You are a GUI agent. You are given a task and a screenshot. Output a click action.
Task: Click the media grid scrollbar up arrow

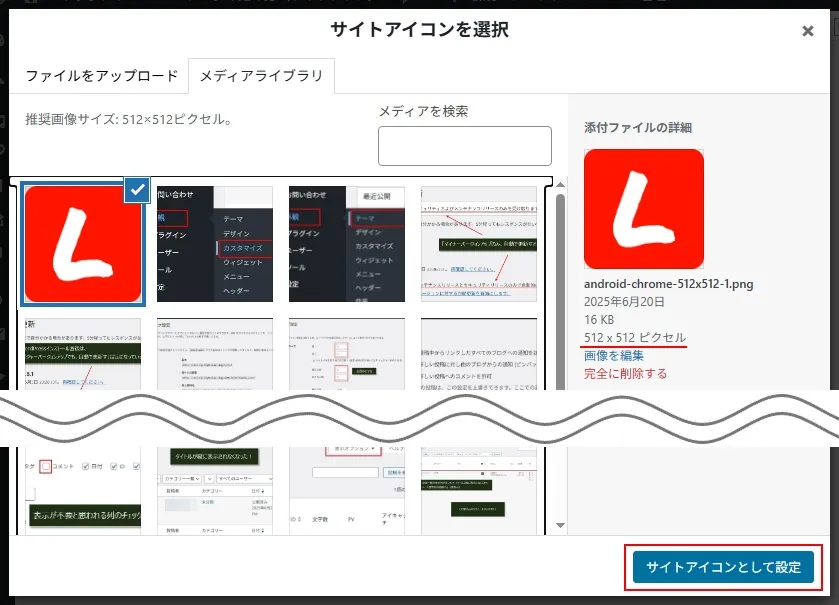[x=560, y=185]
